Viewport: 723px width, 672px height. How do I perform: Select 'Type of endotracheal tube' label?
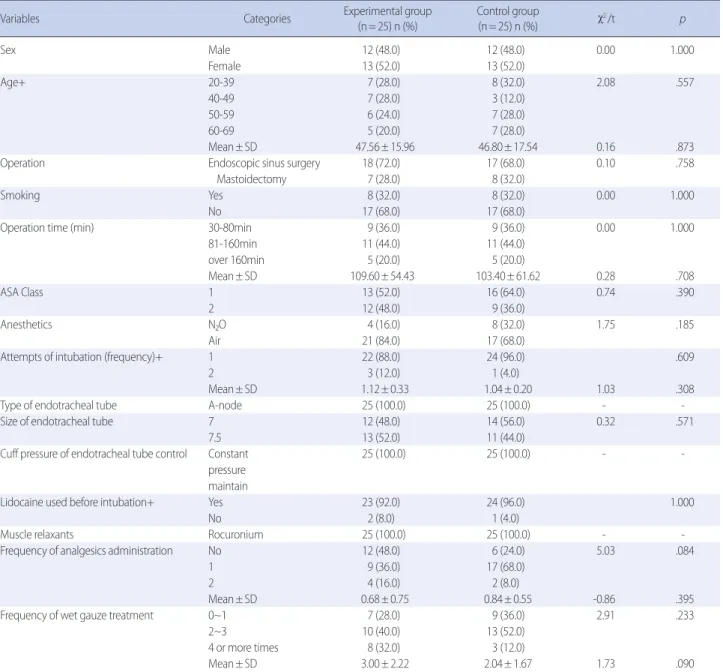point(59,405)
